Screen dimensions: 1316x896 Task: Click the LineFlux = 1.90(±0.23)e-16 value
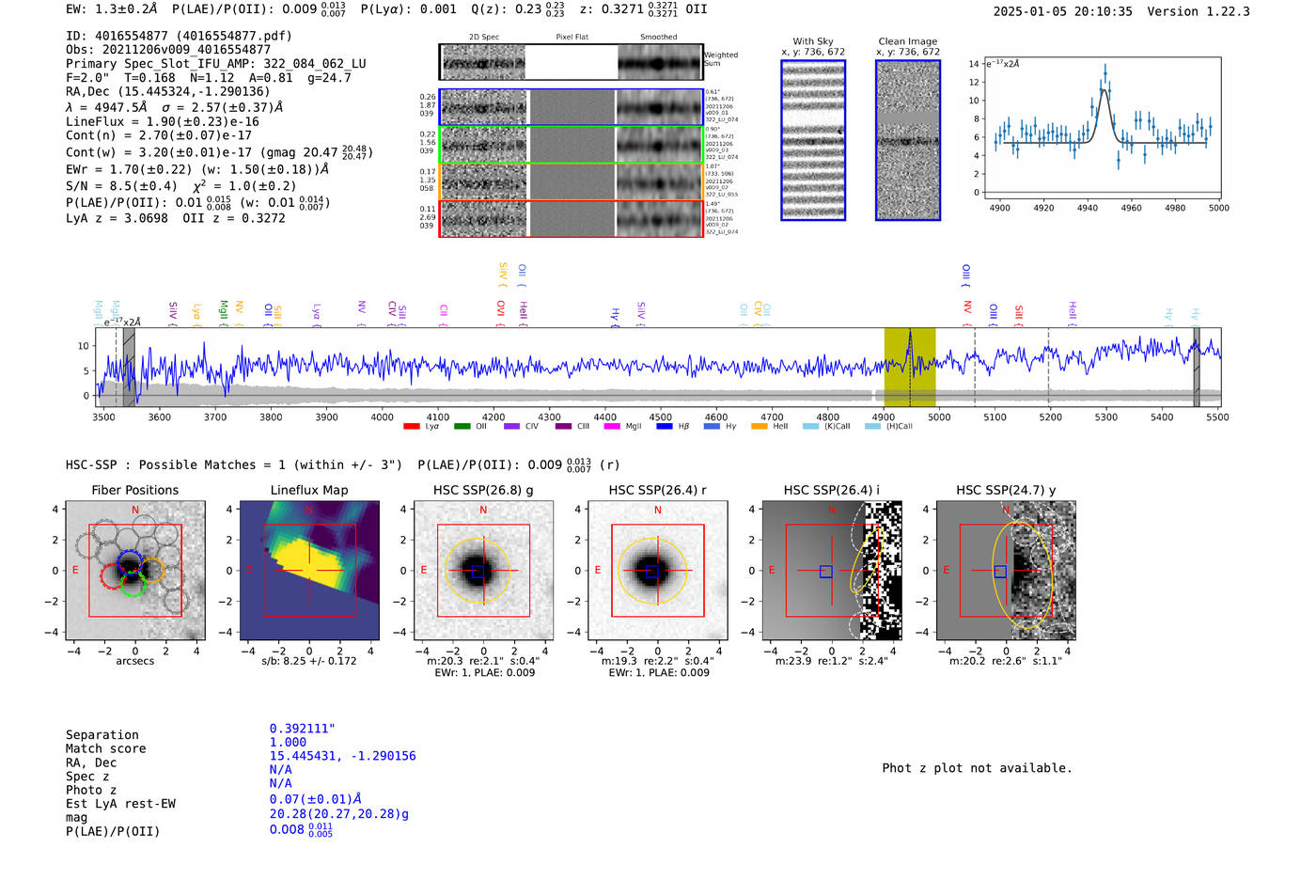162,121
